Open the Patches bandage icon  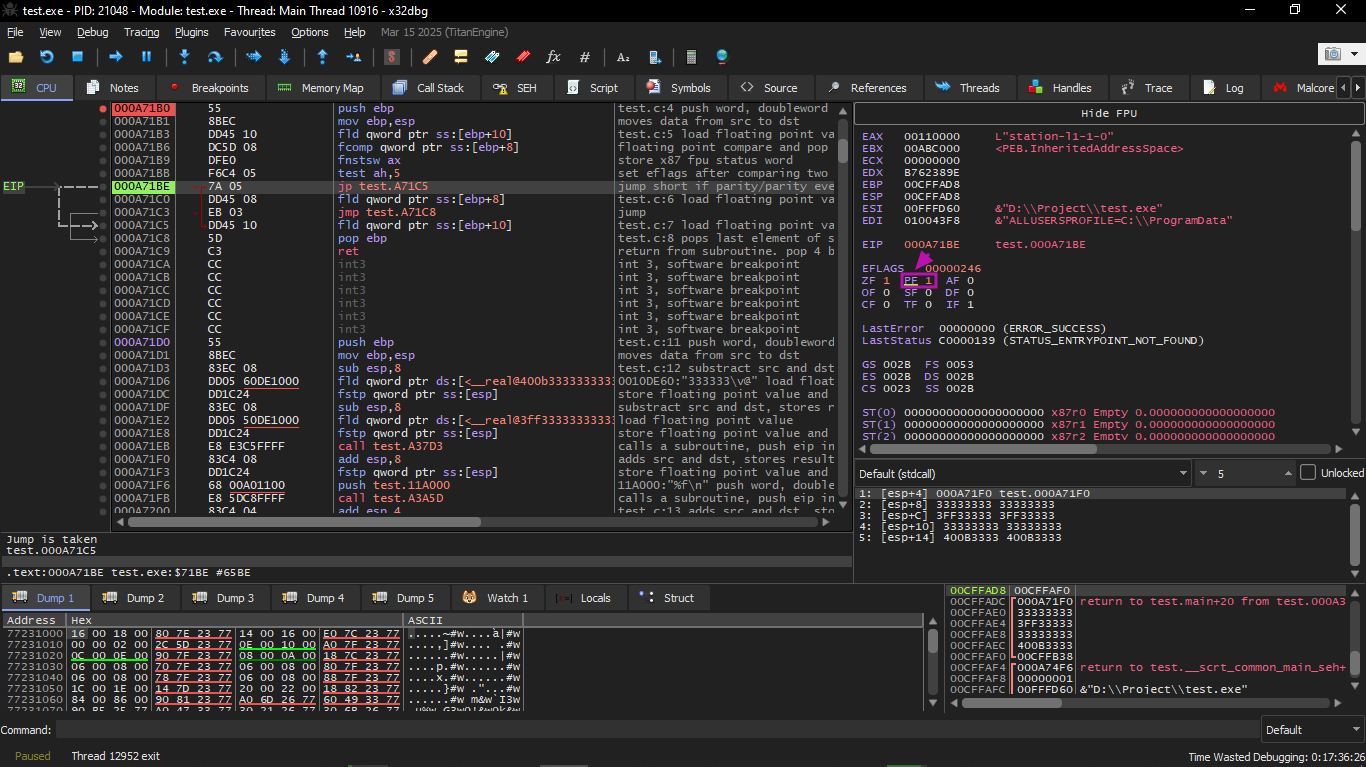429,57
